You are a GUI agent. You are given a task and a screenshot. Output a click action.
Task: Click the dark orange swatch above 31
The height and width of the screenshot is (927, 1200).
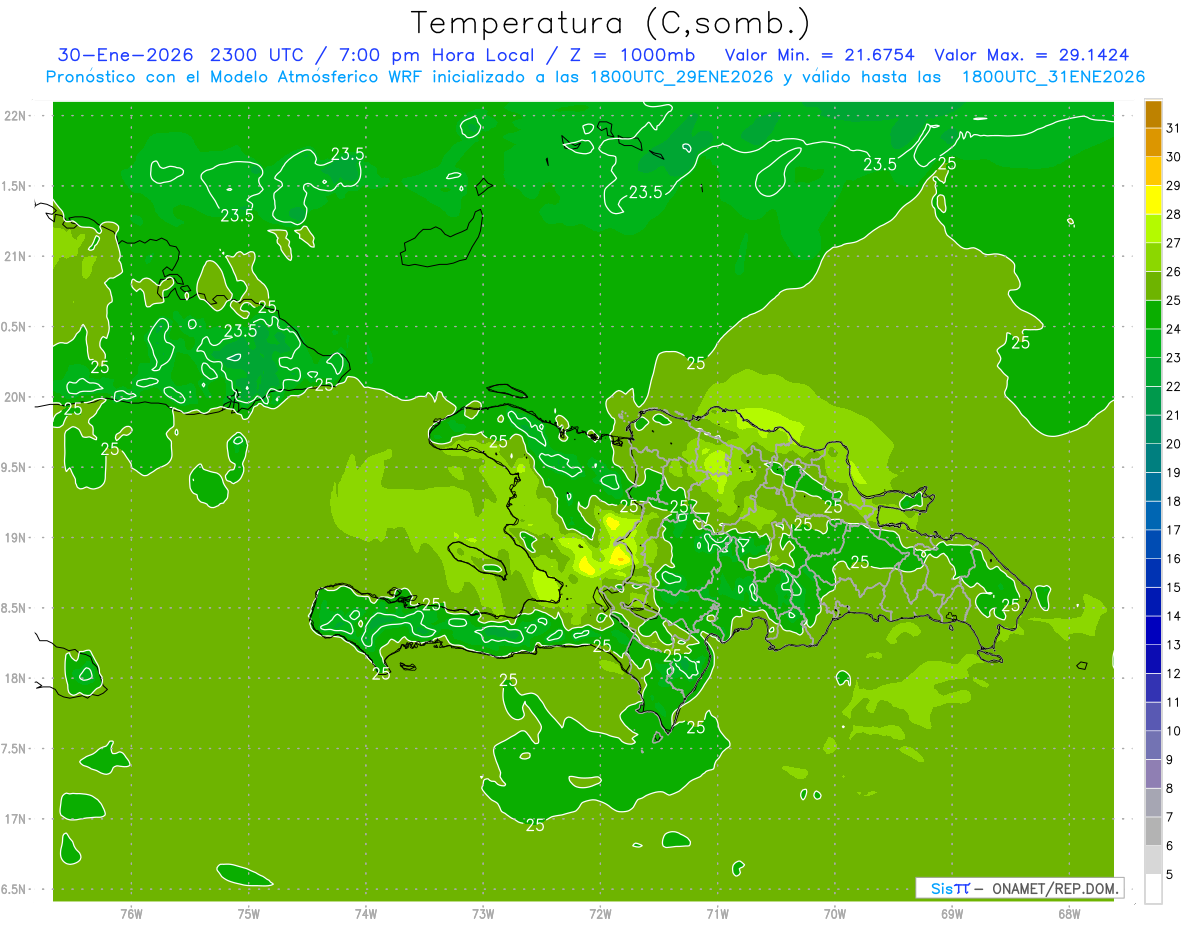coord(1153,114)
